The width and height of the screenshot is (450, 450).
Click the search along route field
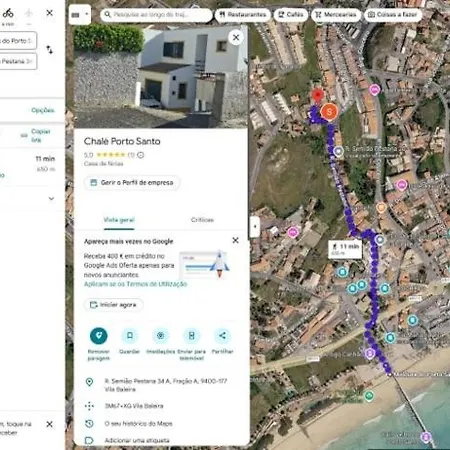coord(156,15)
